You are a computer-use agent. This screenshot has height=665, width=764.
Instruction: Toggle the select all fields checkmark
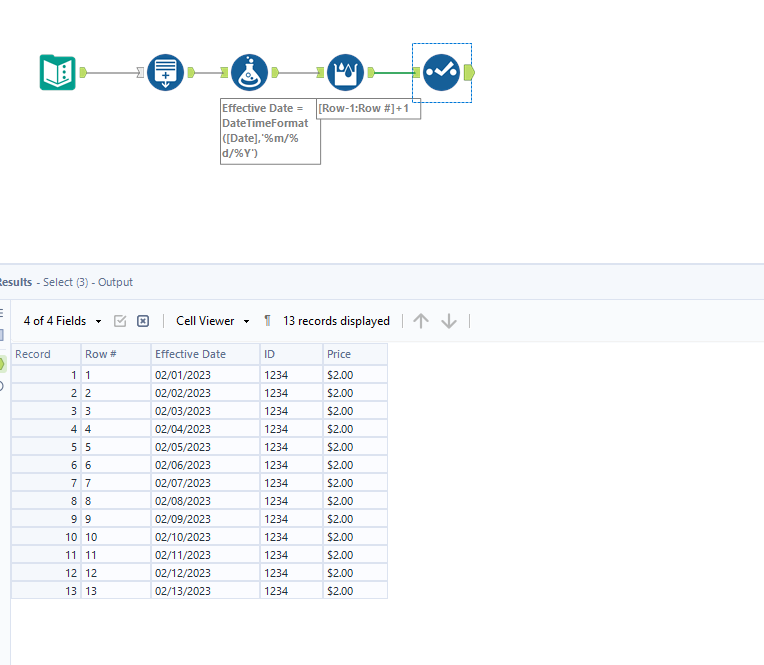tap(120, 321)
